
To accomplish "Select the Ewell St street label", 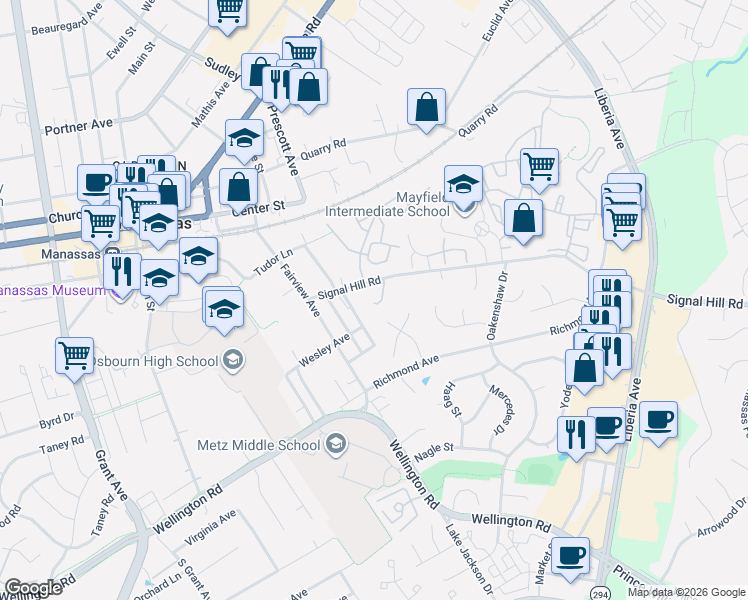I will pyautogui.click(x=121, y=43).
